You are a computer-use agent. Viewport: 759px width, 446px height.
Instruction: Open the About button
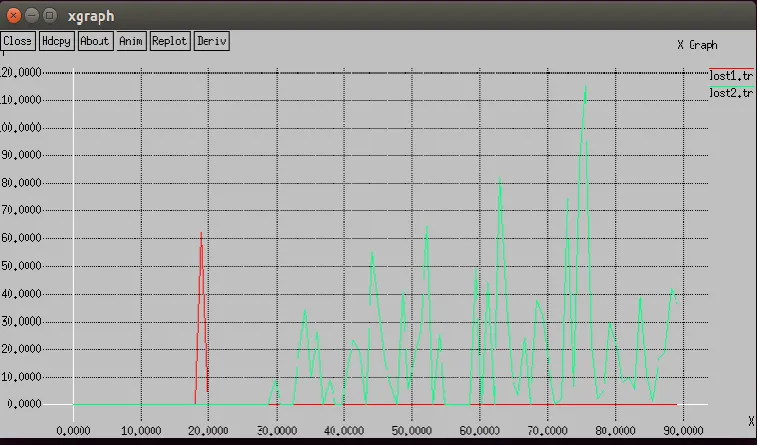[x=95, y=41]
